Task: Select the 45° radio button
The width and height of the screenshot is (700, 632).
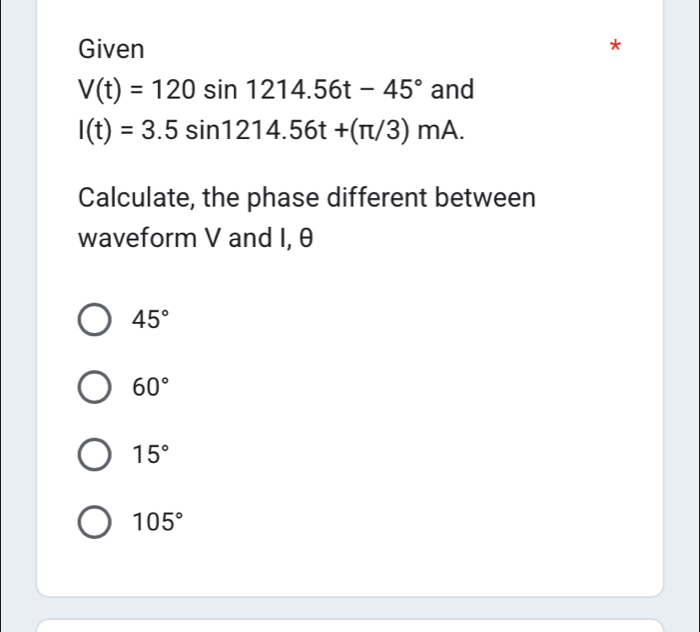Action: pyautogui.click(x=95, y=321)
